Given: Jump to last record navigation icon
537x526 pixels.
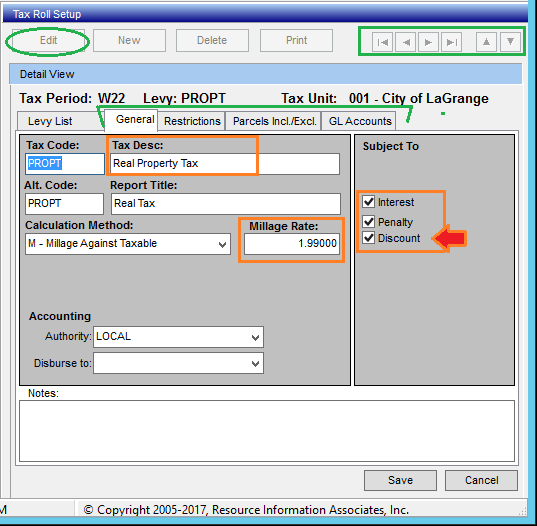Looking at the screenshot, I should (x=451, y=42).
